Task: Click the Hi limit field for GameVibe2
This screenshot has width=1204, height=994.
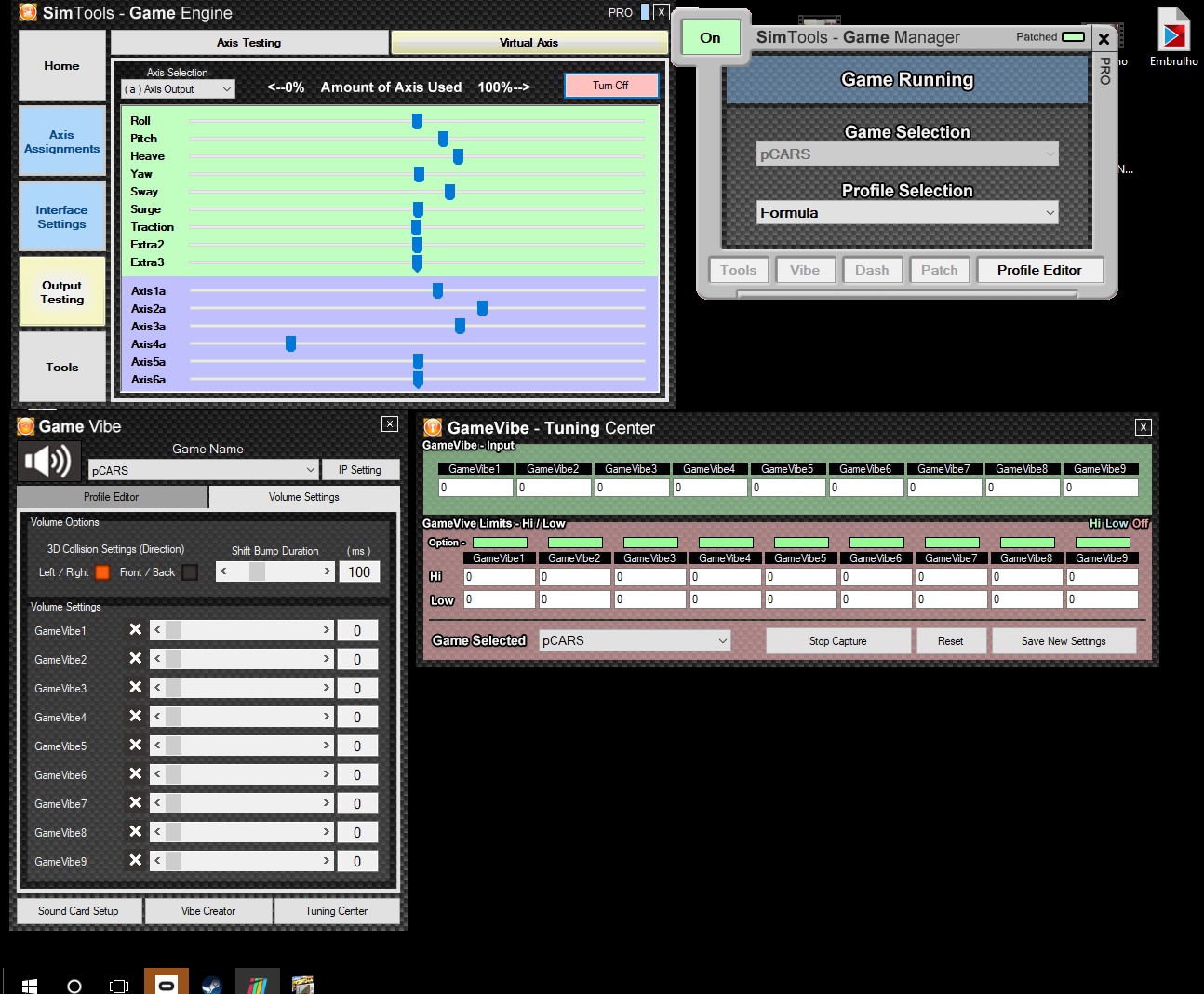Action: (575, 577)
